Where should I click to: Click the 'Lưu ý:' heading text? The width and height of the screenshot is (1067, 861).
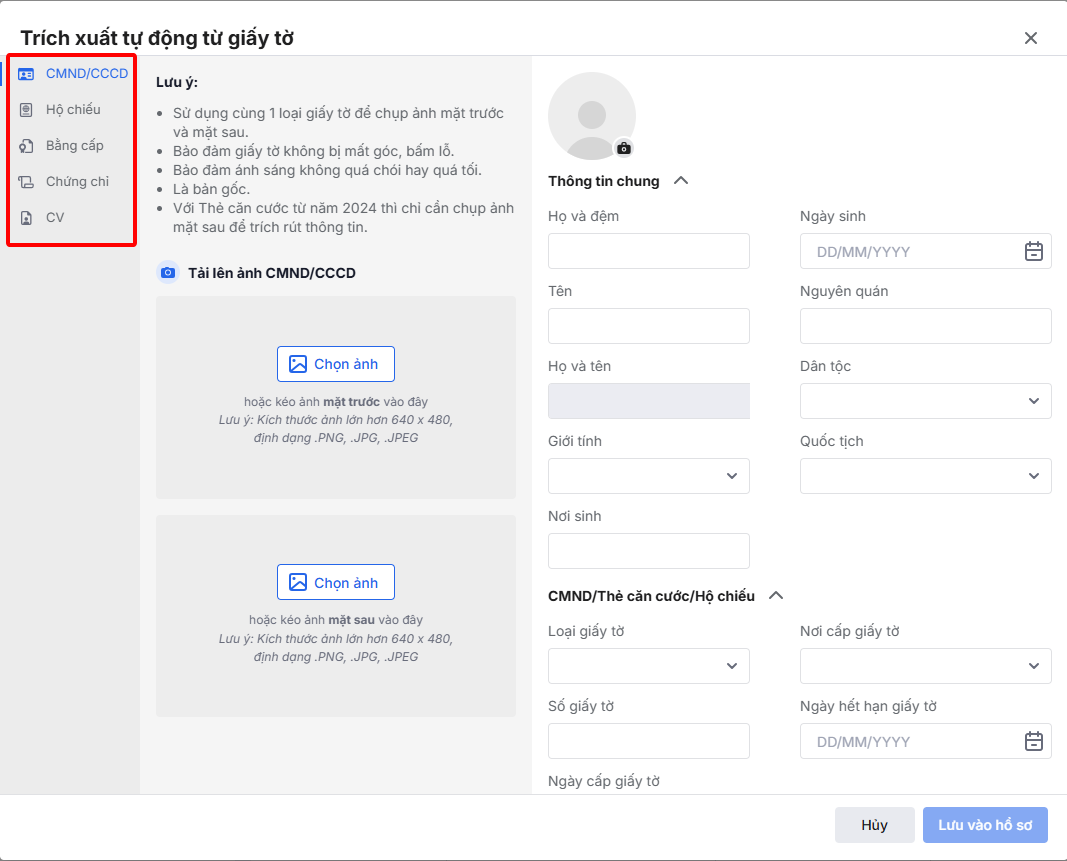[x=177, y=82]
